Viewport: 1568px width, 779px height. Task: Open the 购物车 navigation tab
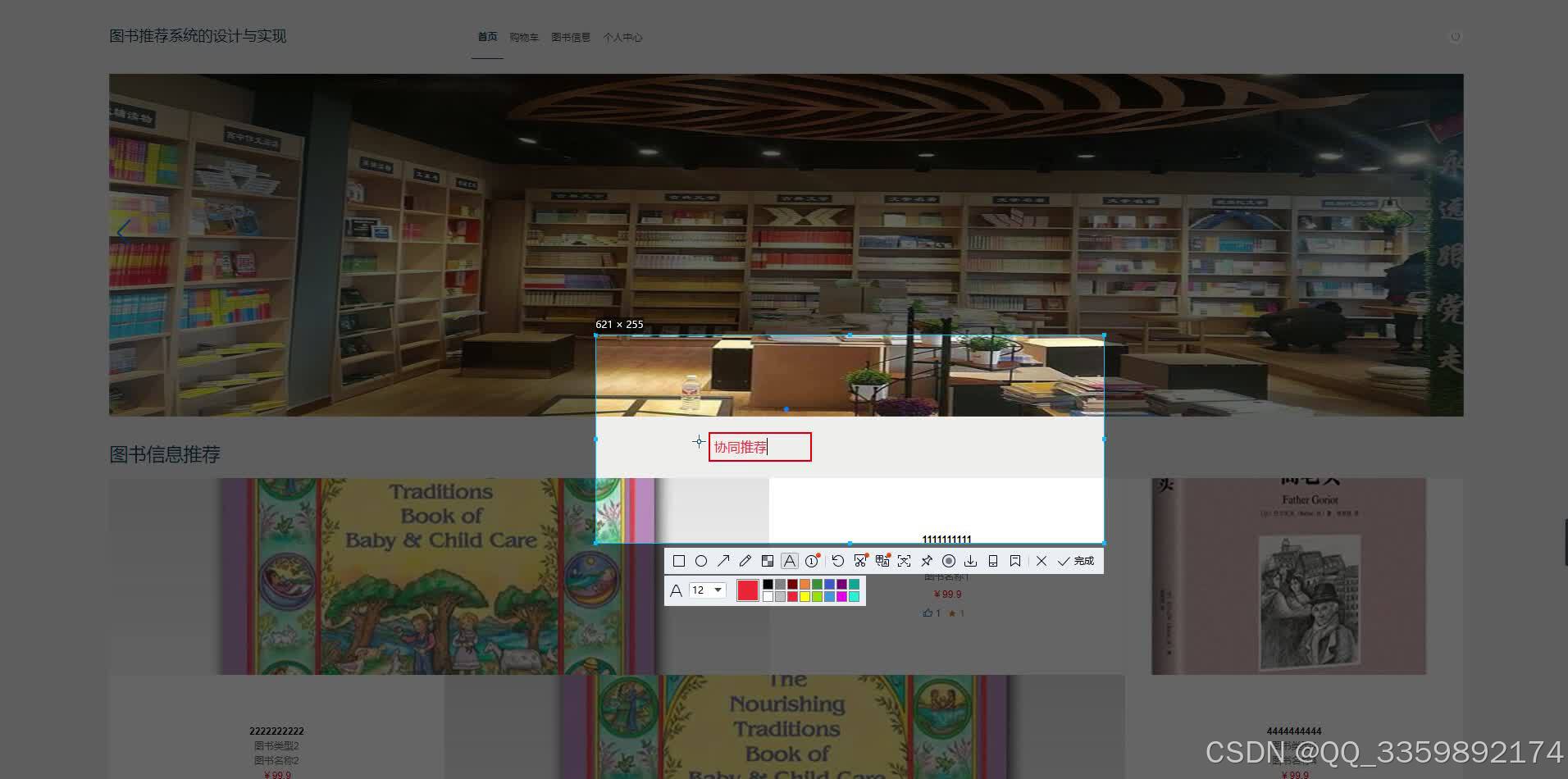point(524,37)
